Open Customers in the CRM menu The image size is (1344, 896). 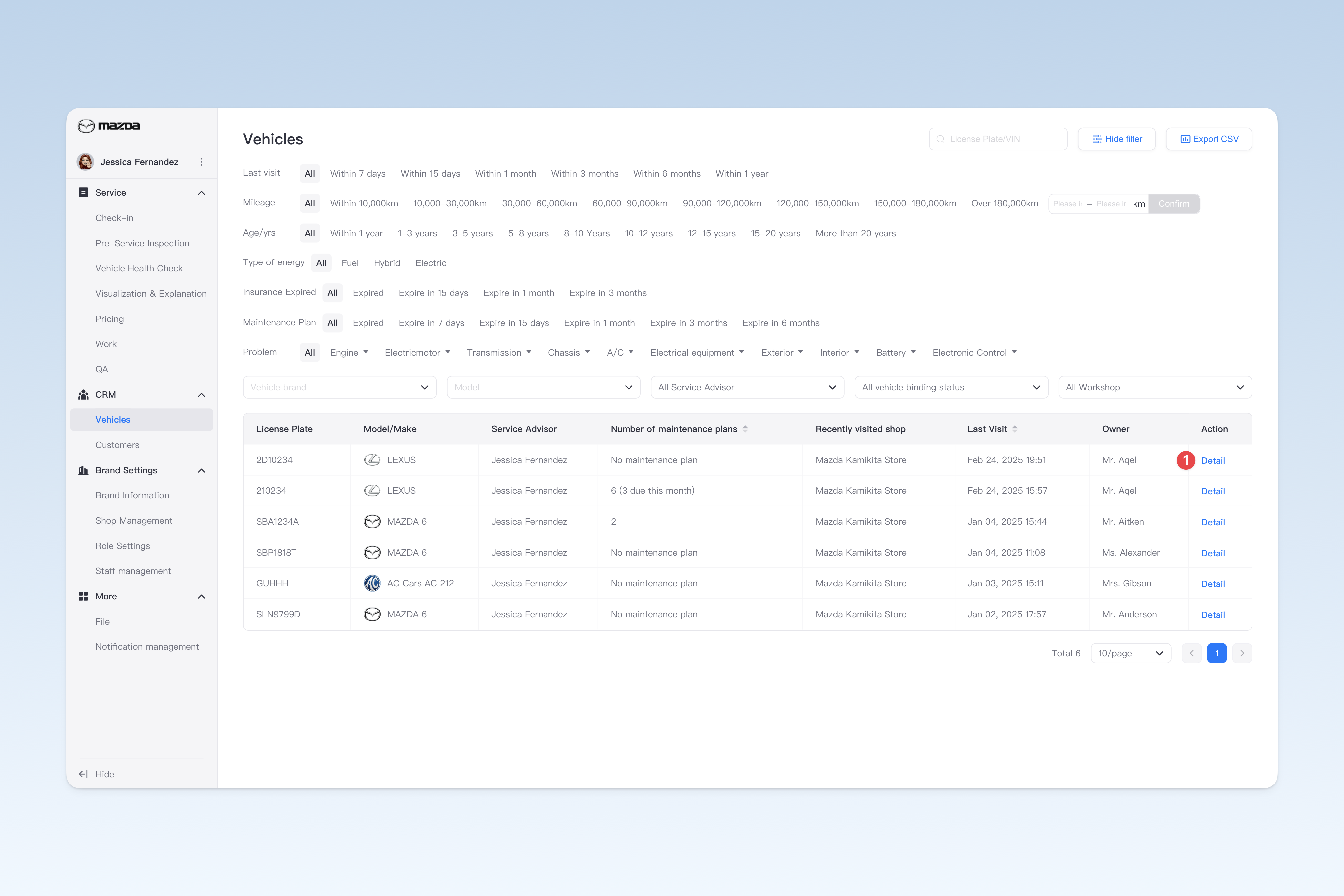[x=117, y=445]
